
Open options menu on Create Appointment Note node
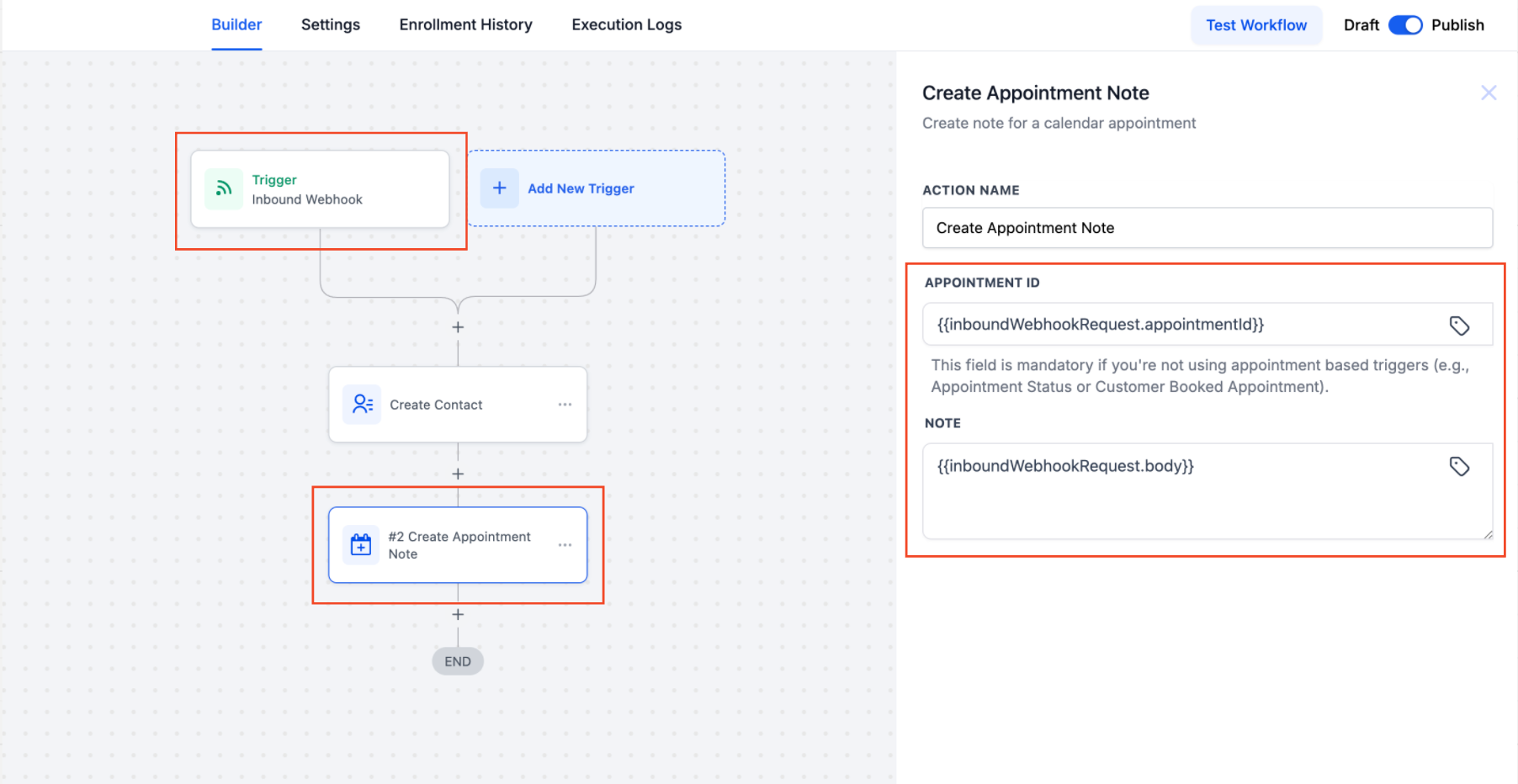pos(565,544)
